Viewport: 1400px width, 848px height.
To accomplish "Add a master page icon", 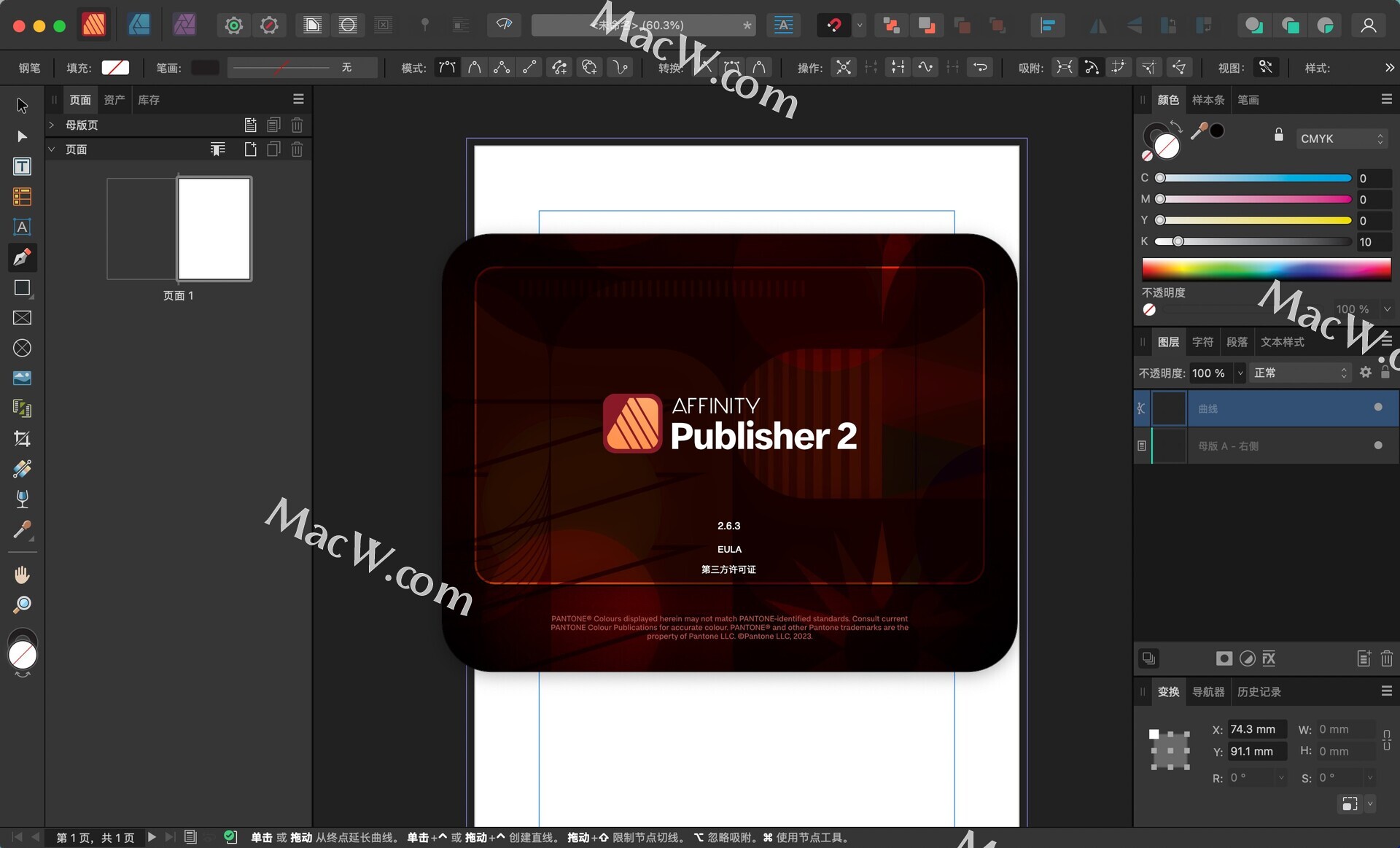I will [x=250, y=125].
